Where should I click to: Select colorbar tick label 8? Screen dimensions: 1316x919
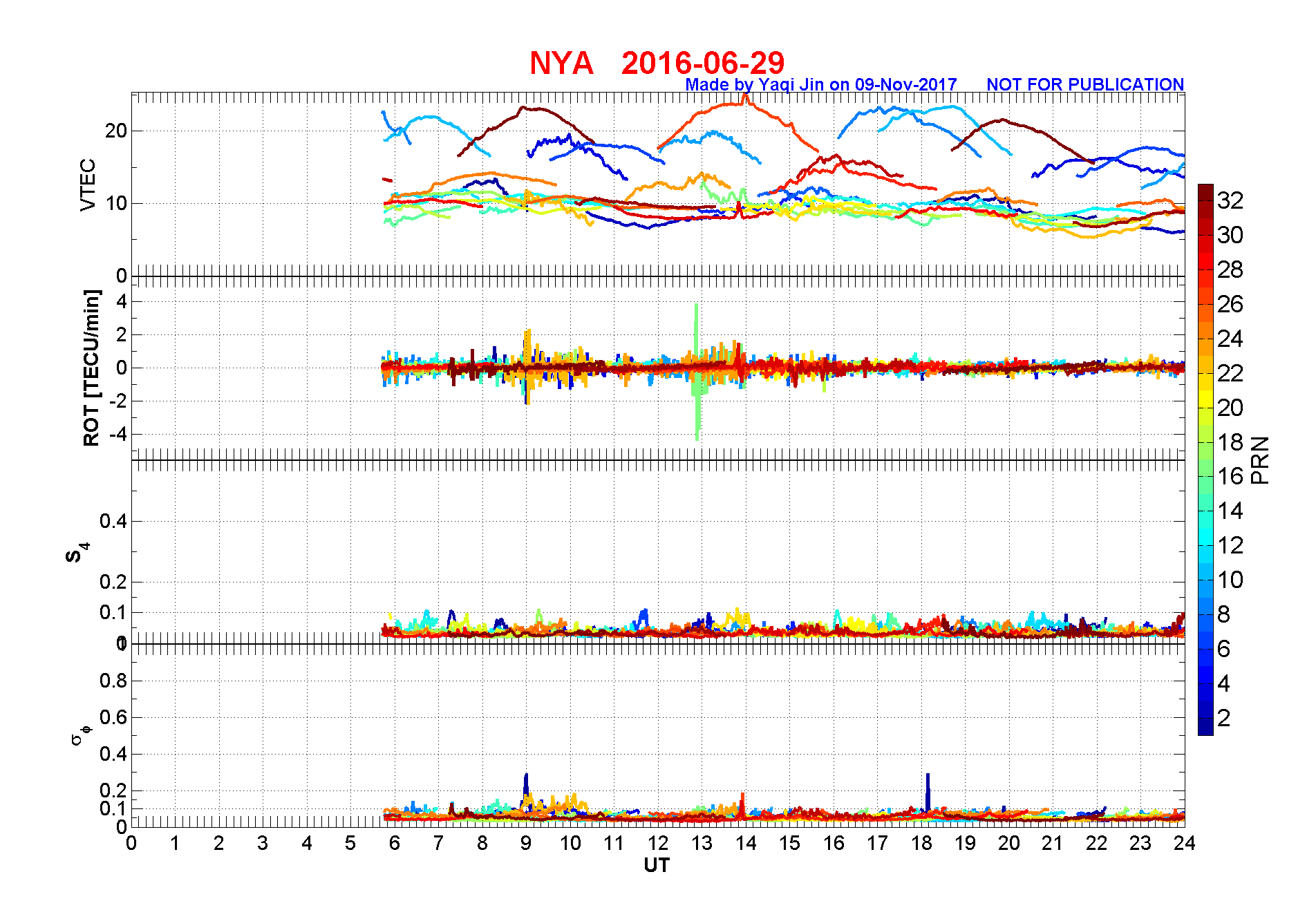[1224, 614]
